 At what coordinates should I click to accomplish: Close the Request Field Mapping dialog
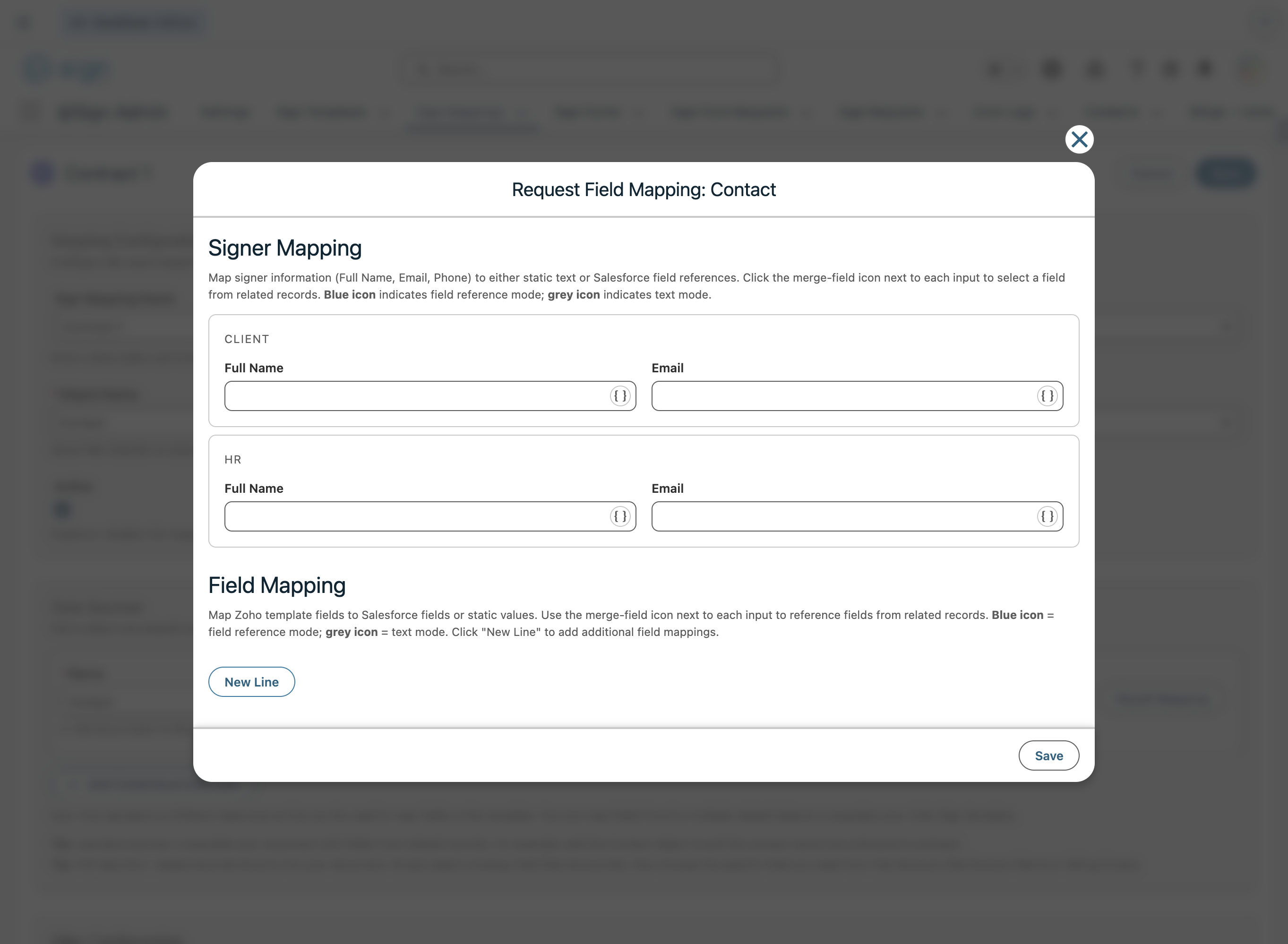pyautogui.click(x=1079, y=139)
